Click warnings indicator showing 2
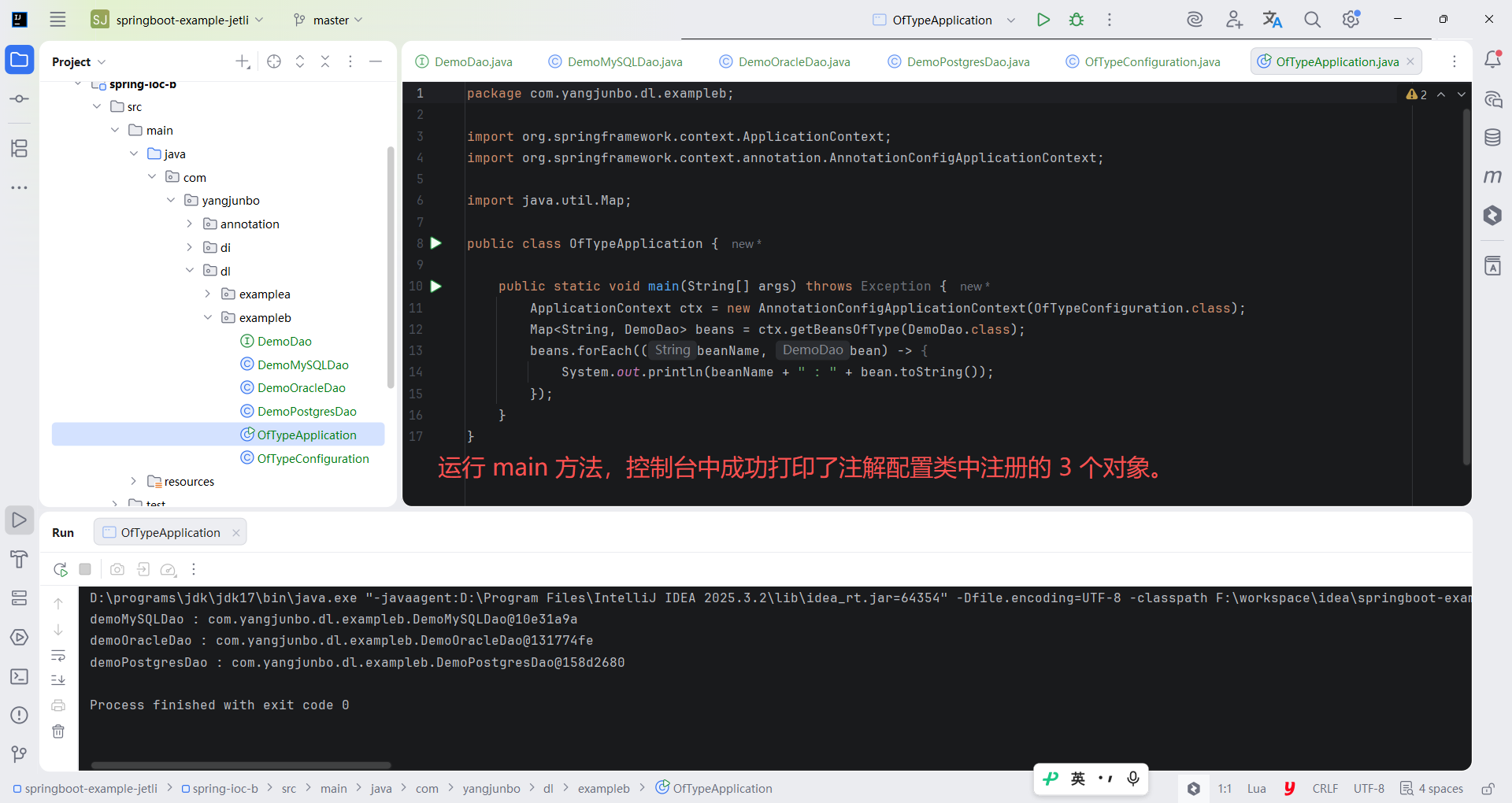The width and height of the screenshot is (1512, 803). [1417, 94]
